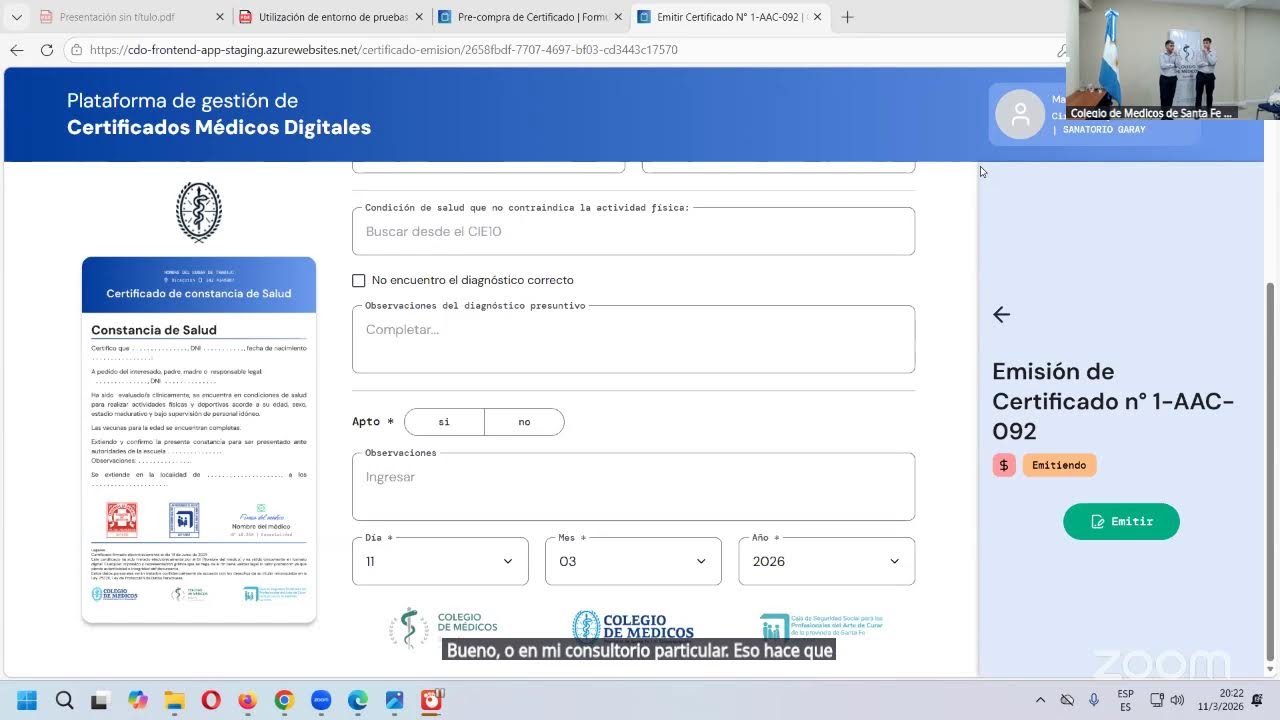This screenshot has width=1280, height=720.
Task: Open clock showing 20:22 date panel
Action: (1219, 700)
